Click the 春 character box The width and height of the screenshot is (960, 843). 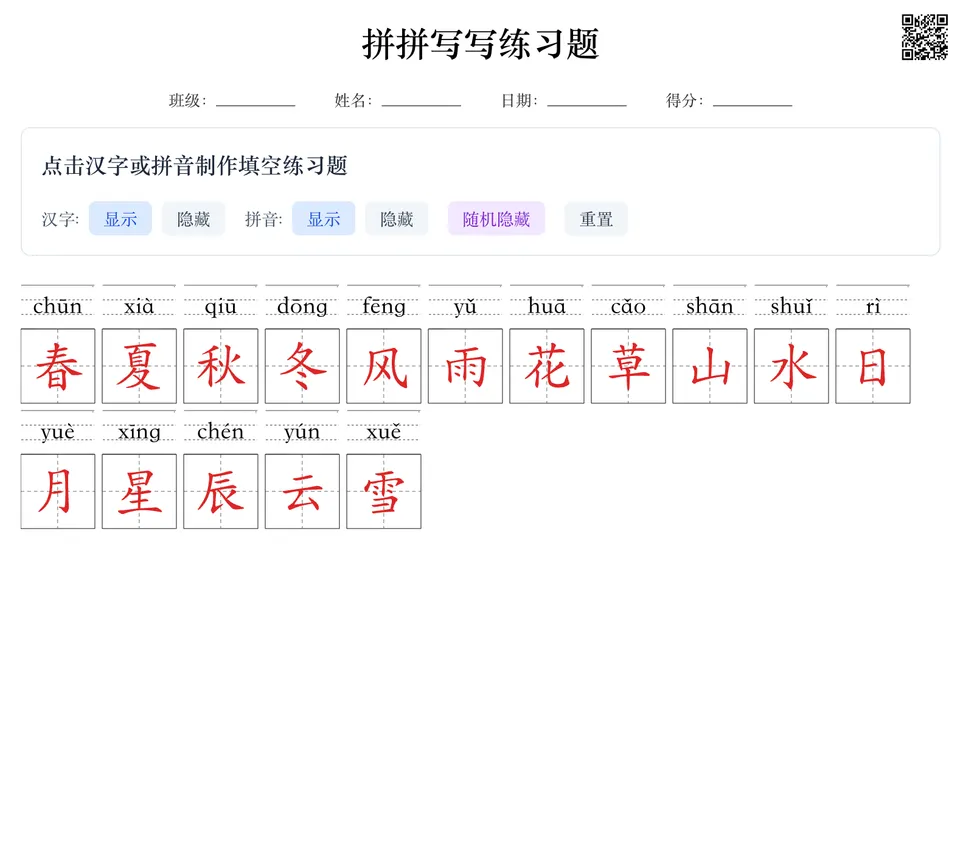point(58,366)
